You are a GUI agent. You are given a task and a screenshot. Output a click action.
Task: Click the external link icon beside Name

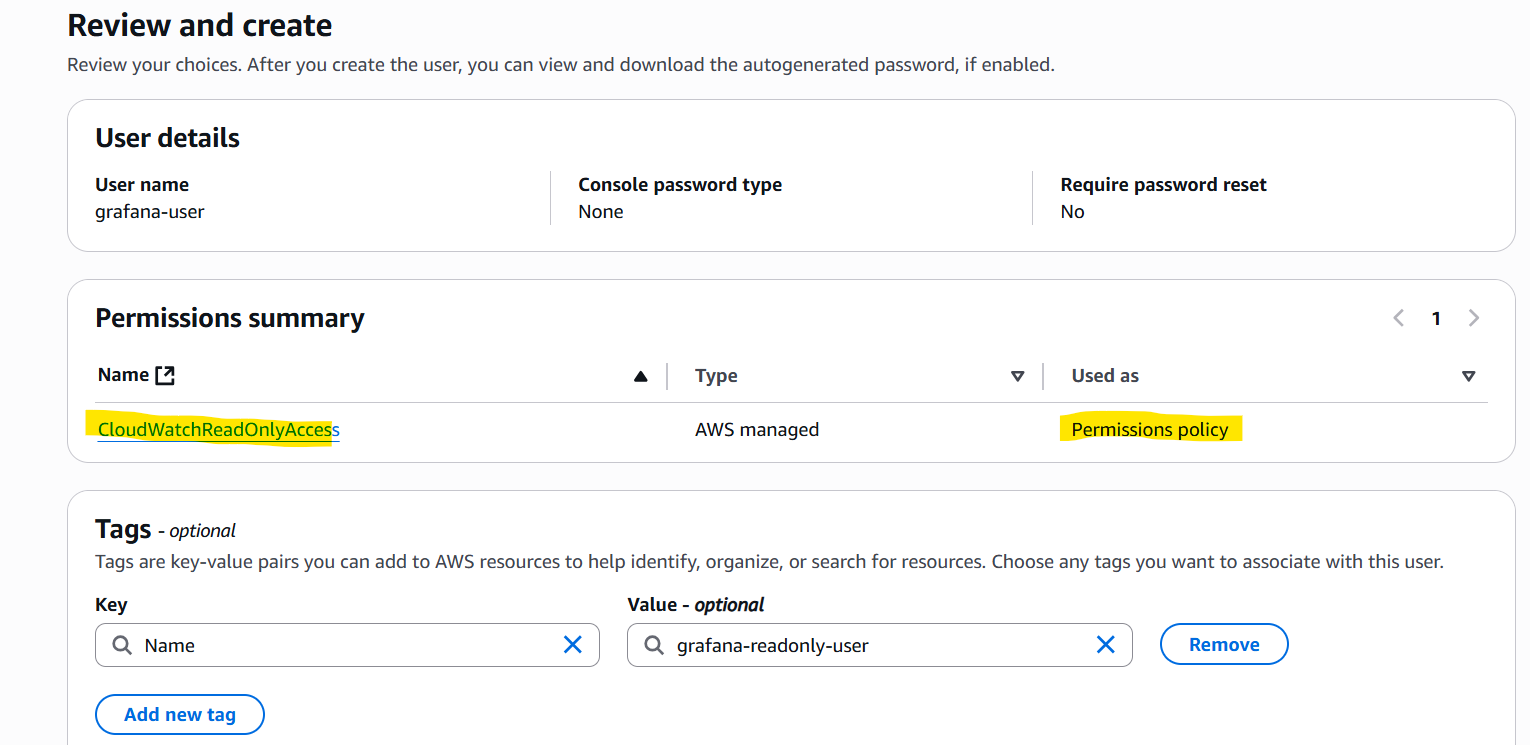pyautogui.click(x=166, y=375)
